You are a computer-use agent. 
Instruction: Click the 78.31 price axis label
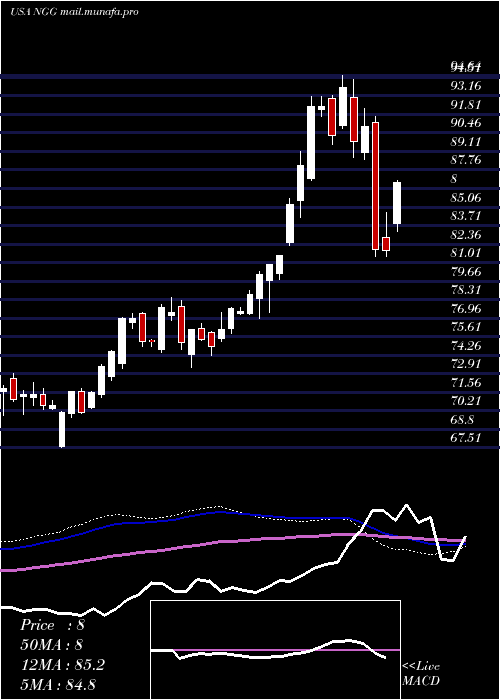(466, 290)
